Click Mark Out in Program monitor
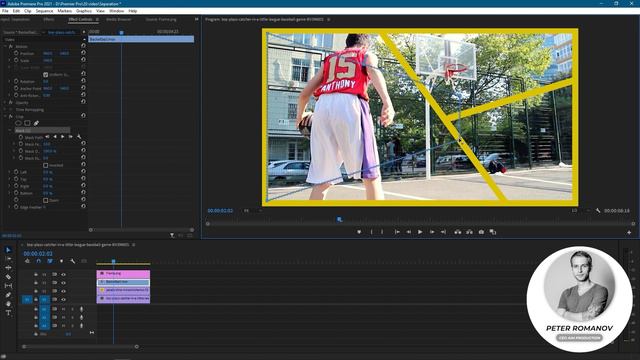 [x=382, y=232]
